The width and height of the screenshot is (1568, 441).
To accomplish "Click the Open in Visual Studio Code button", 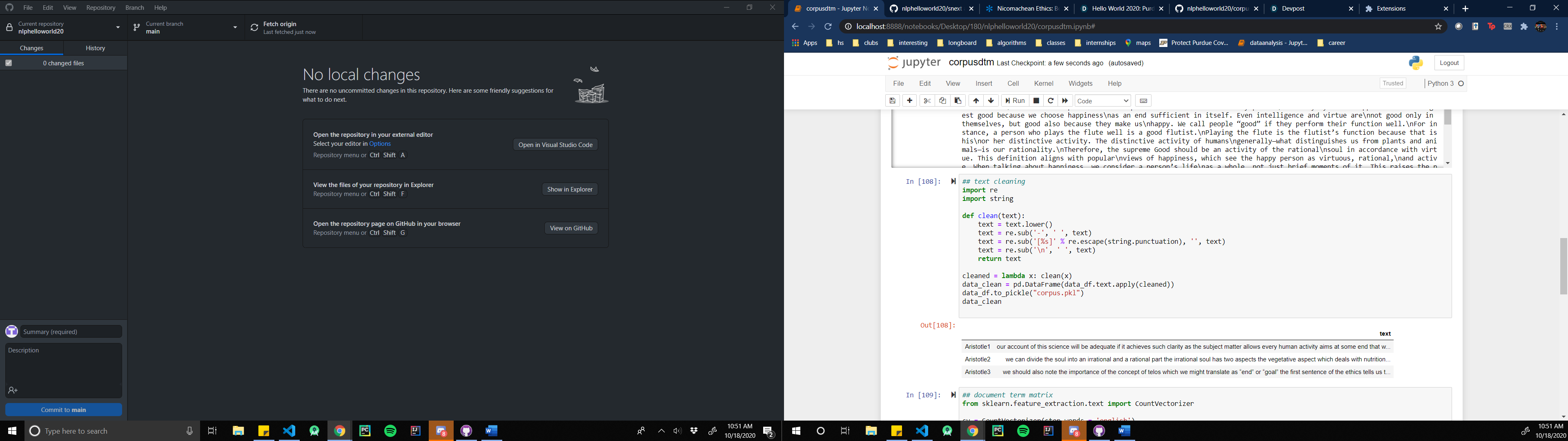I will pyautogui.click(x=555, y=145).
